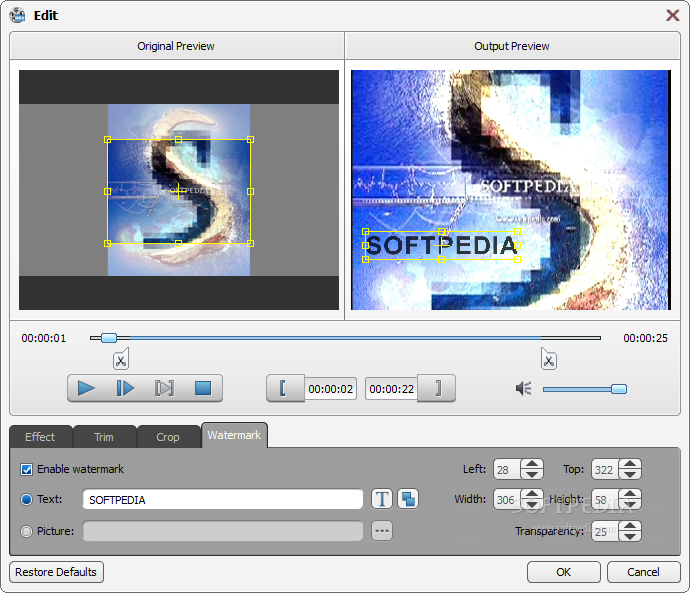Image resolution: width=690 pixels, height=593 pixels.
Task: Decrease the Width value
Action: click(532, 504)
